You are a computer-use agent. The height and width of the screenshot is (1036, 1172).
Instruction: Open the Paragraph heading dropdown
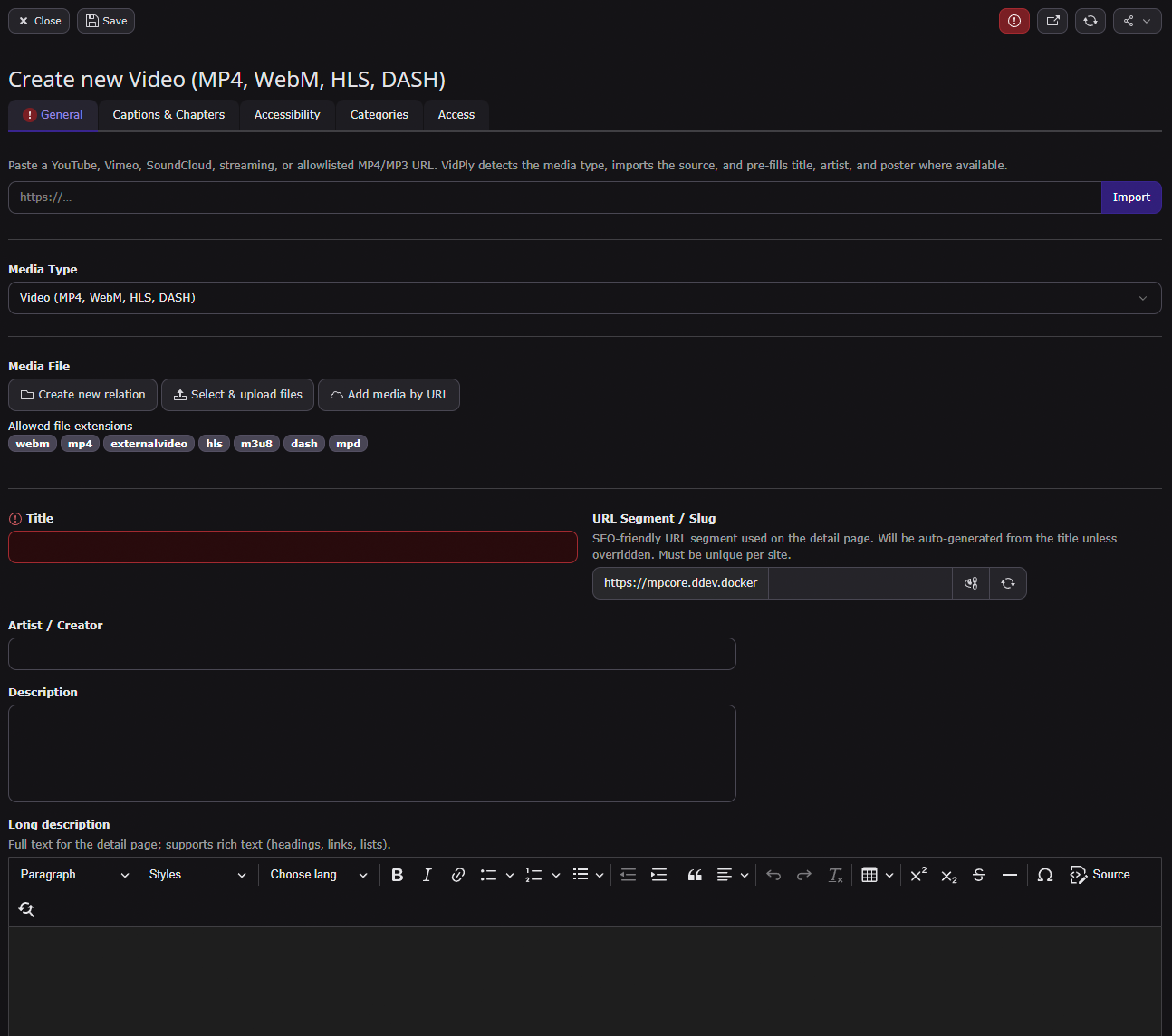pos(75,875)
